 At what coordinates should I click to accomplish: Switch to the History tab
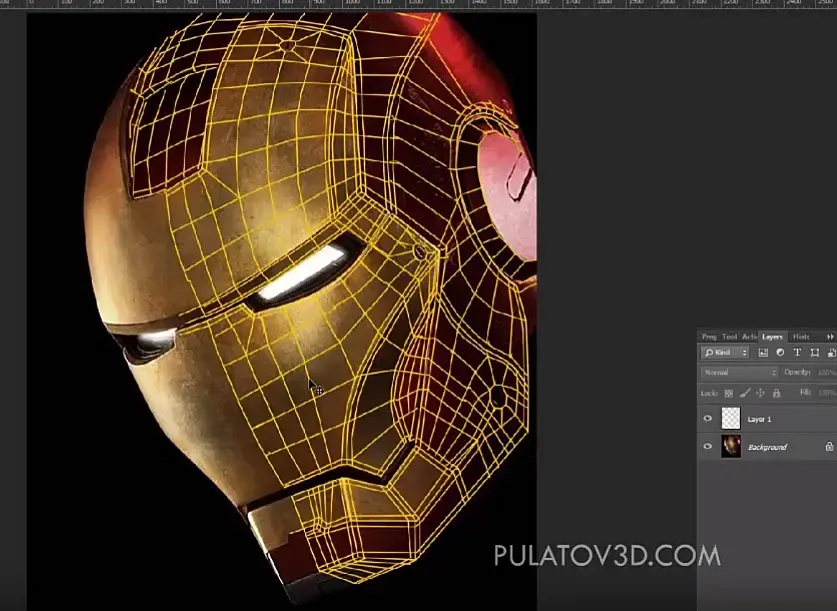pyautogui.click(x=801, y=337)
